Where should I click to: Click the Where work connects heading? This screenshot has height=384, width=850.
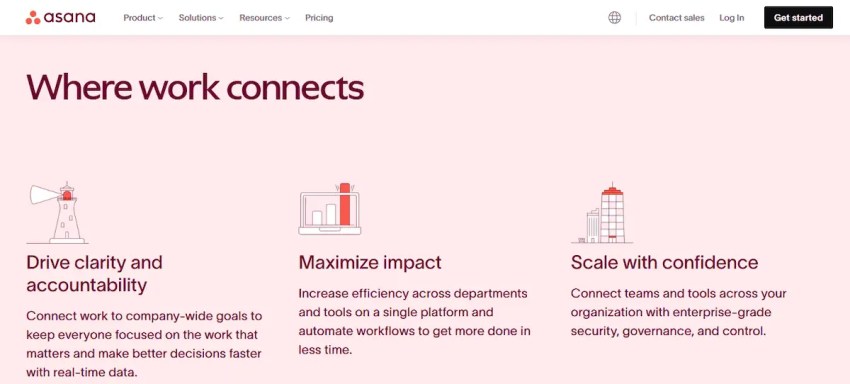pos(195,87)
